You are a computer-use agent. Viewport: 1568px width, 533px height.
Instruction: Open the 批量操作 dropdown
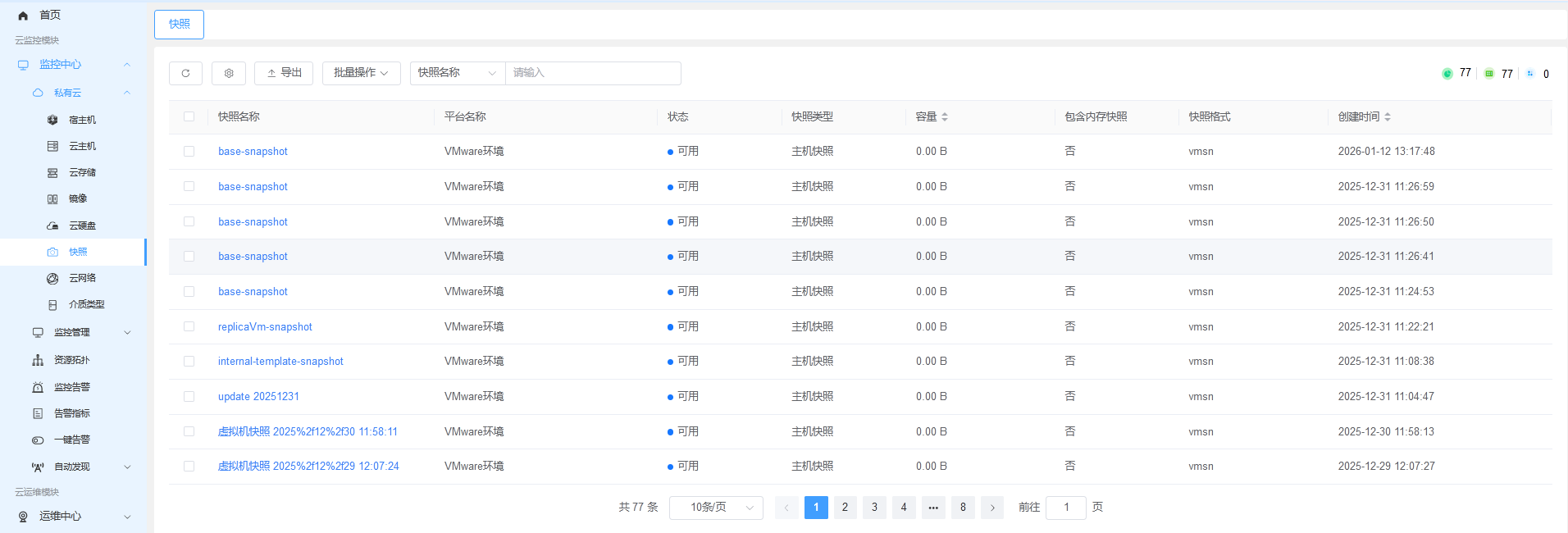click(361, 73)
